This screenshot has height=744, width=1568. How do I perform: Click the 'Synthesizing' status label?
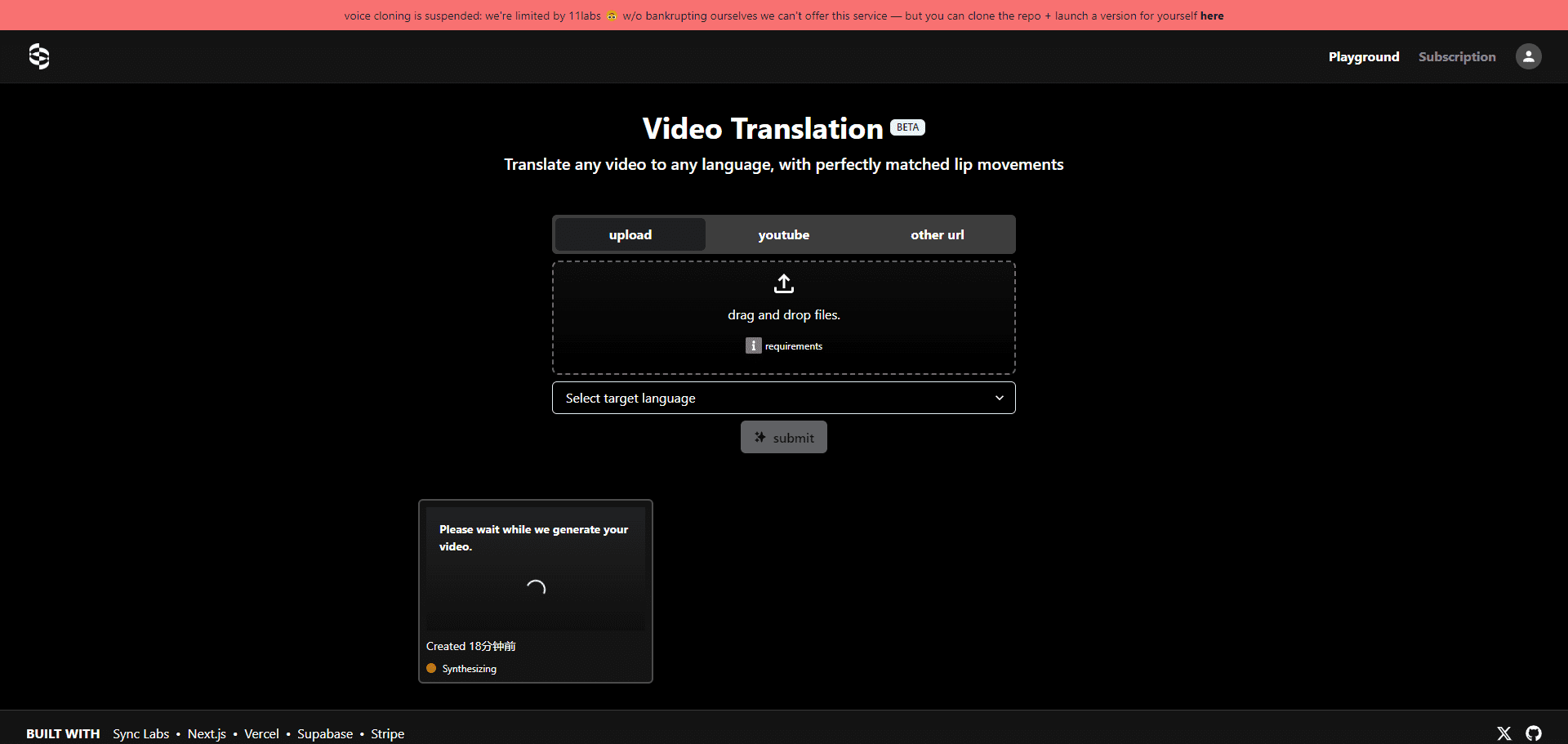pos(470,669)
